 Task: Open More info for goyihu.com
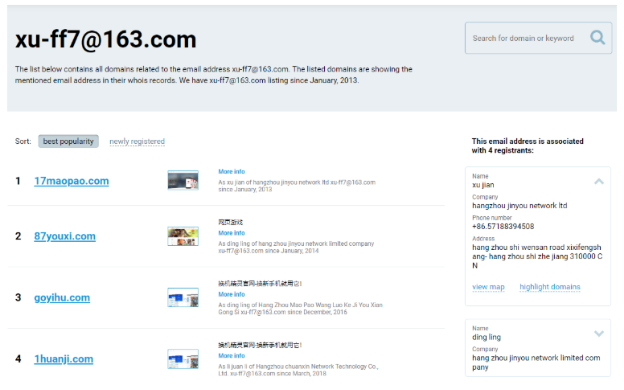click(x=232, y=294)
